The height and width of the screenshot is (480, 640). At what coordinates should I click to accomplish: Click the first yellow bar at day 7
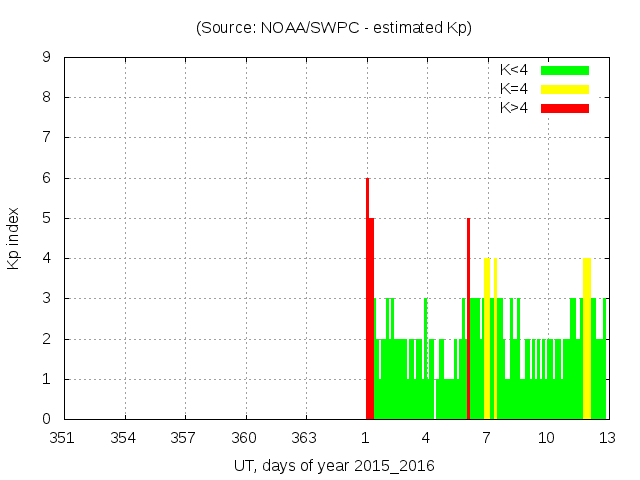(487, 340)
